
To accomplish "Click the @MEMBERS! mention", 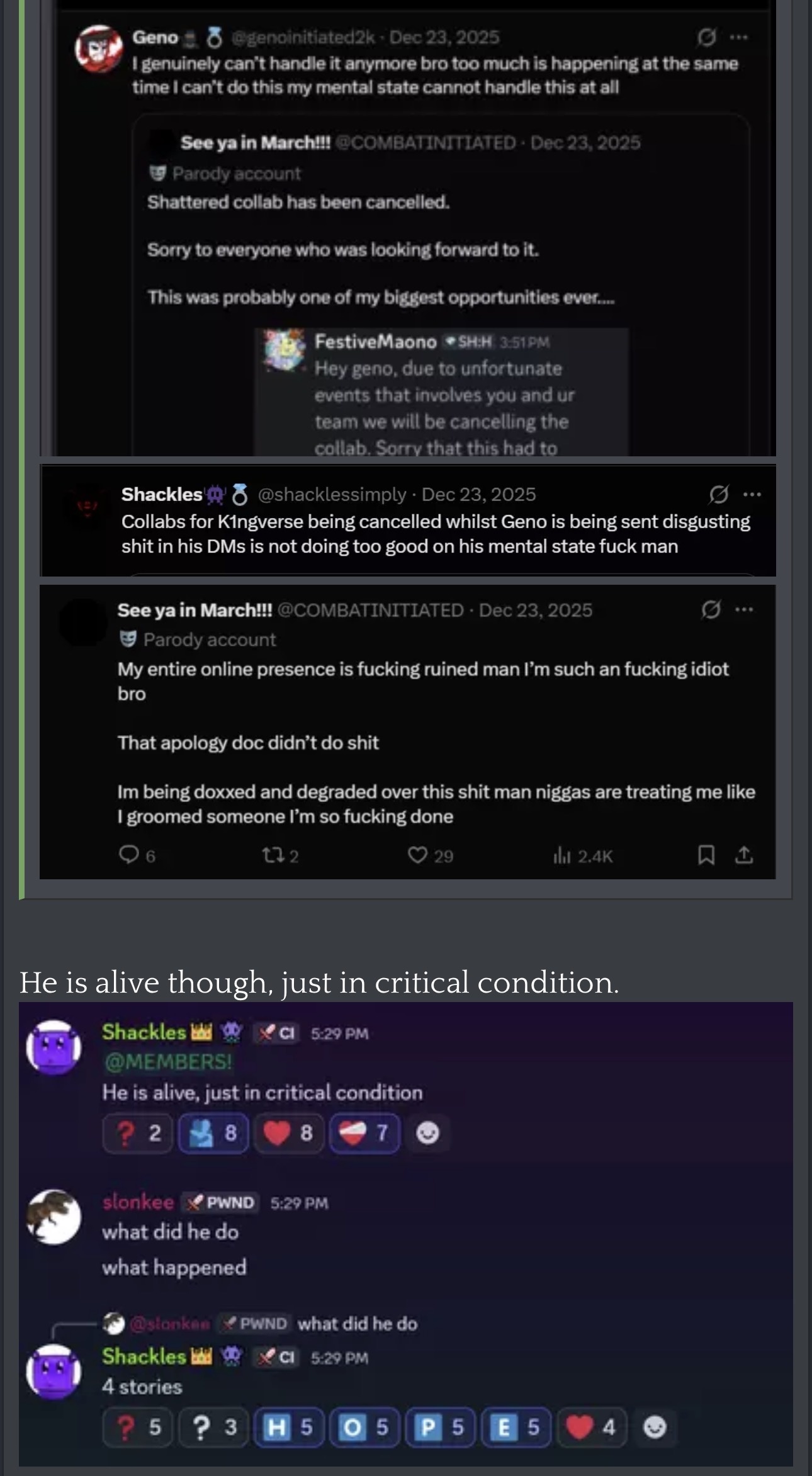I will point(167,1062).
